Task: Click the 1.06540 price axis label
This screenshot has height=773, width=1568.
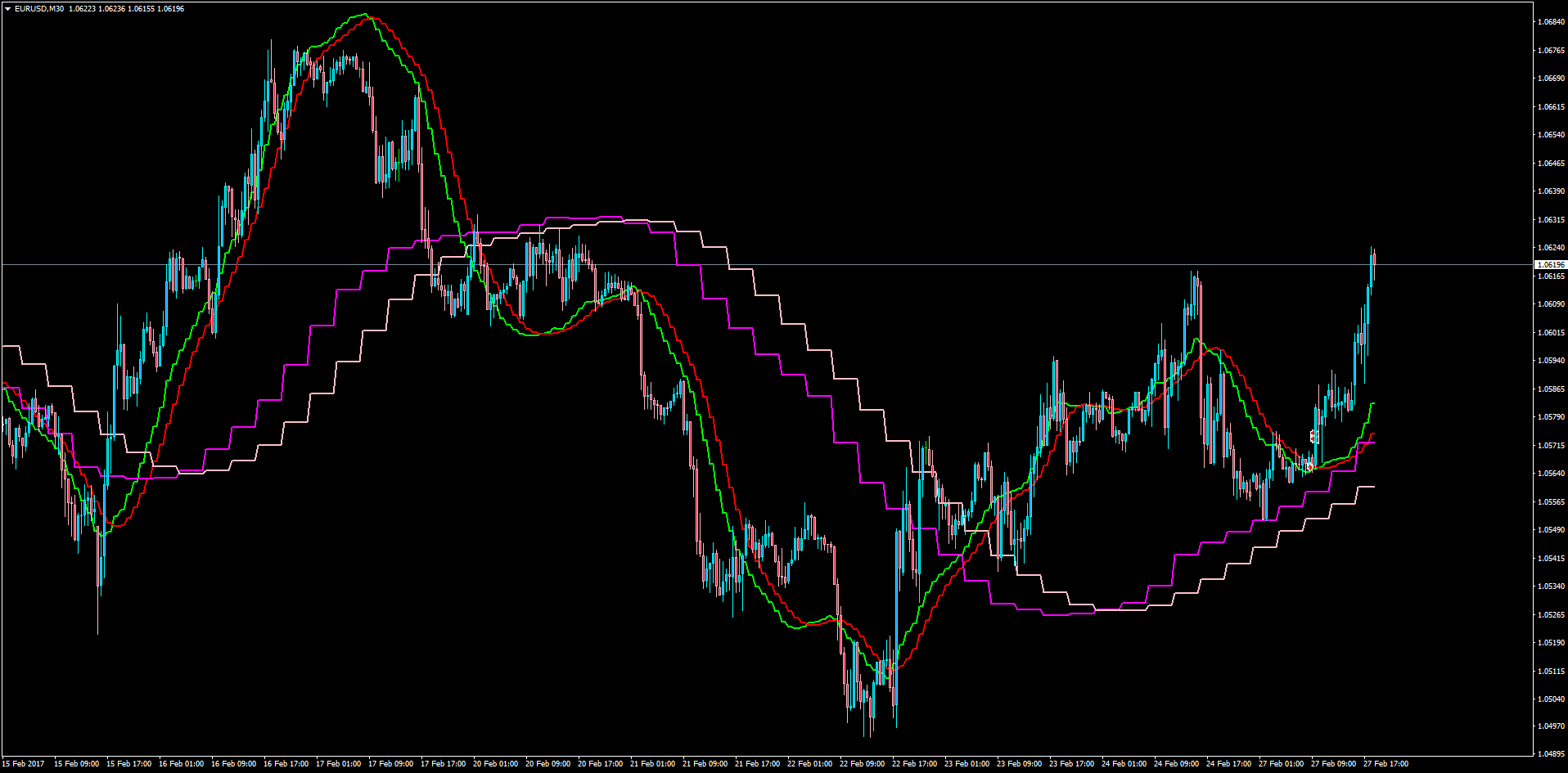Action: pos(1551,135)
